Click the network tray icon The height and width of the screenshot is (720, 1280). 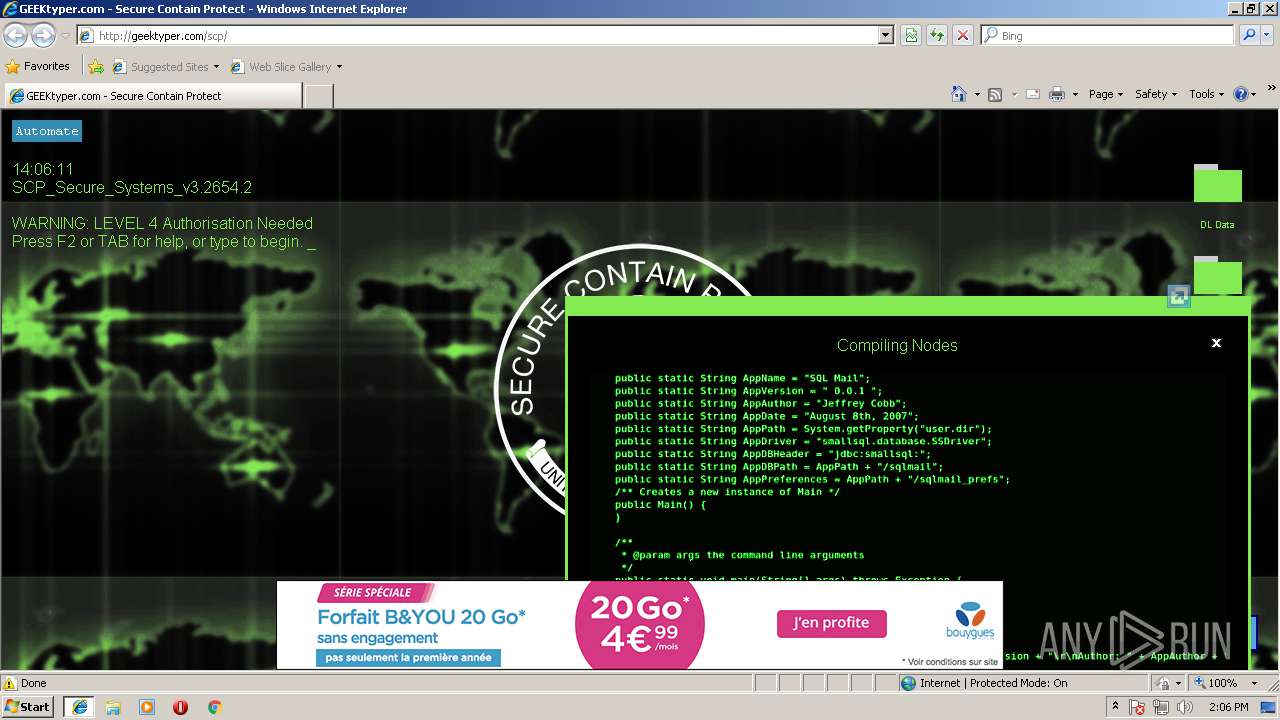[1161, 707]
